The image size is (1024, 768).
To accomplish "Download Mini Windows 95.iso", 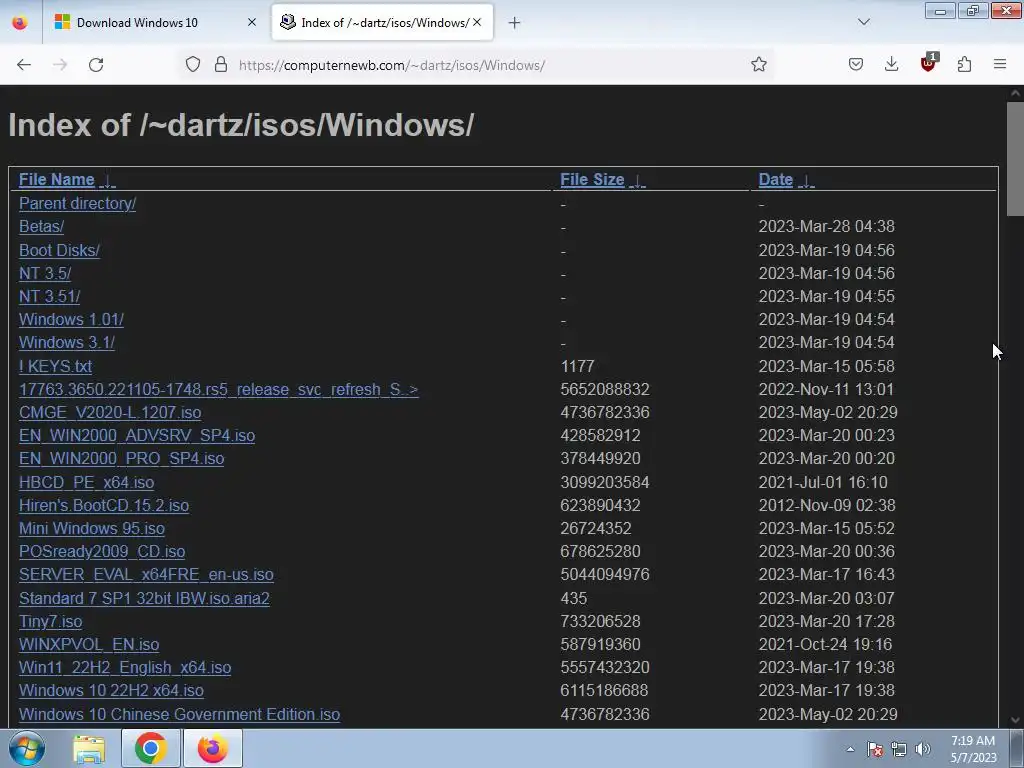I will point(92,528).
